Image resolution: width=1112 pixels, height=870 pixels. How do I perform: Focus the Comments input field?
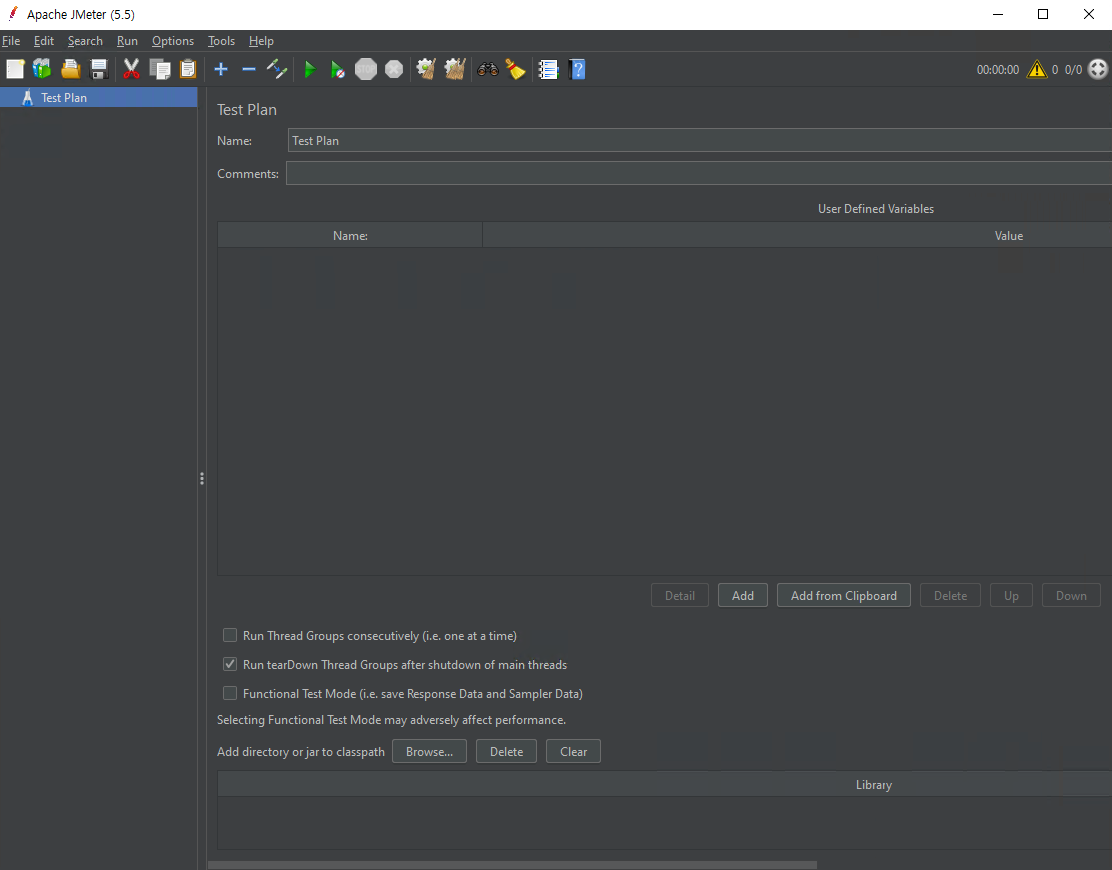(699, 174)
